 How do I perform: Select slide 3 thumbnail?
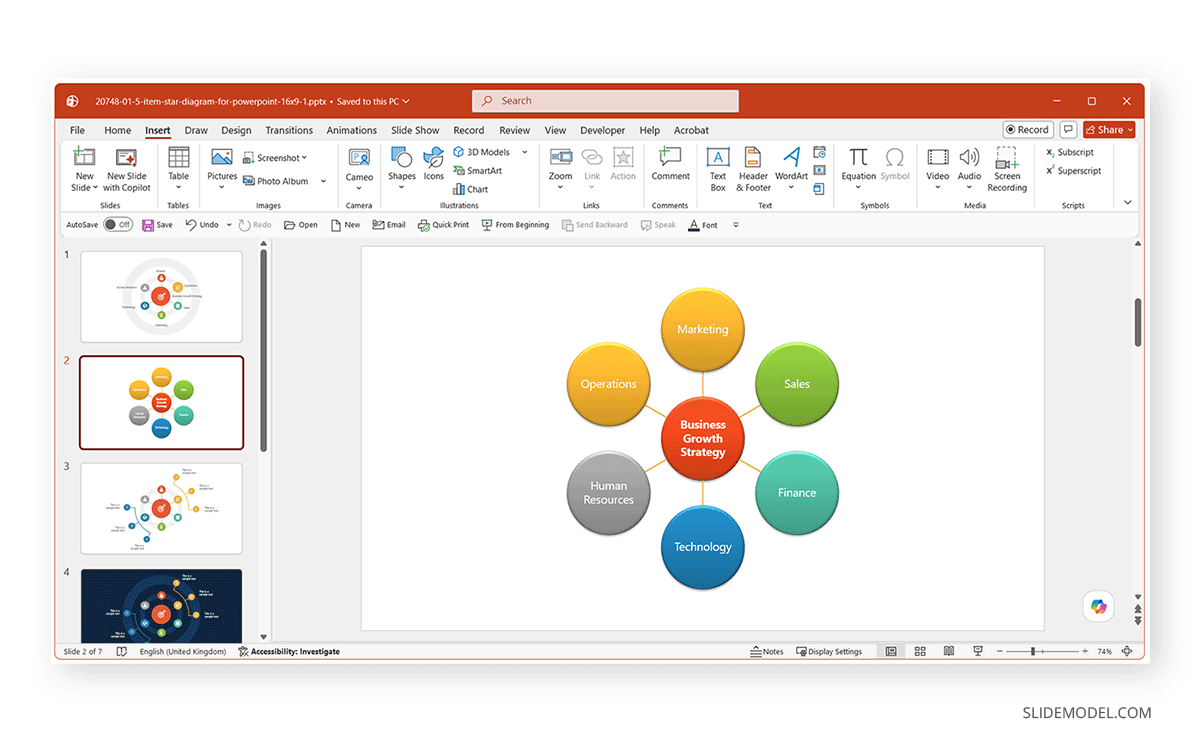[x=161, y=508]
